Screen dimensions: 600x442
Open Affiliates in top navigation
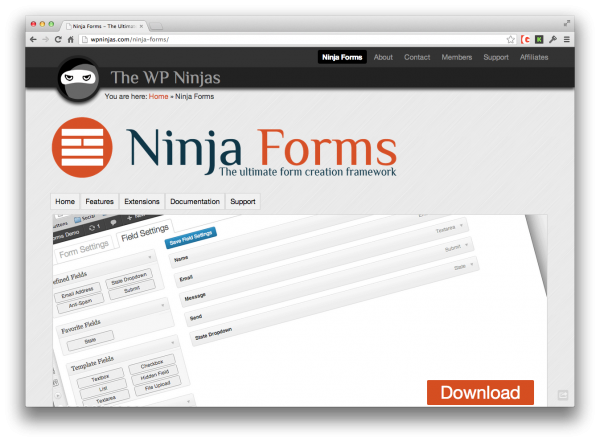[534, 57]
